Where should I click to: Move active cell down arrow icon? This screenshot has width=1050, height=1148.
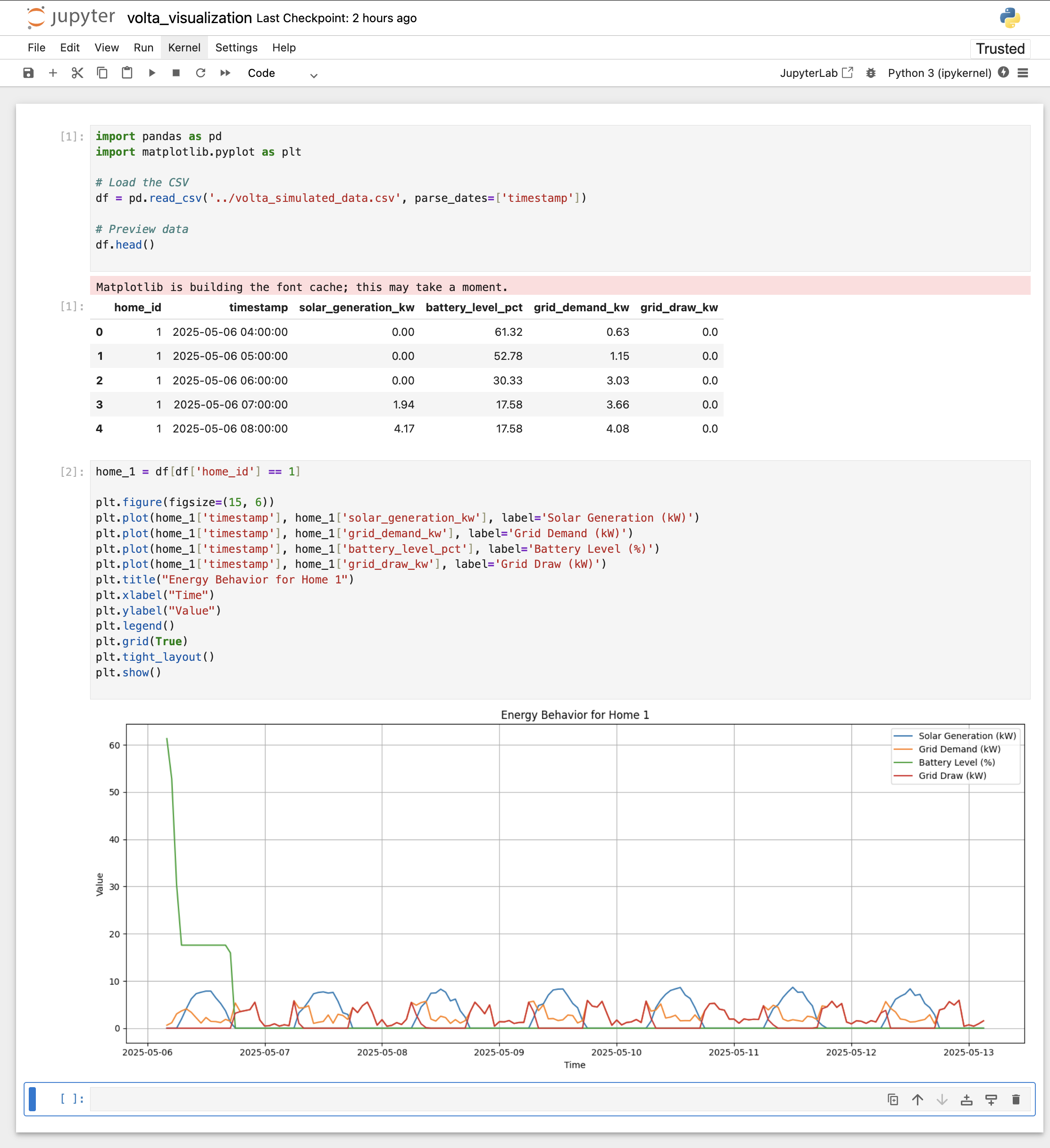coord(942,1099)
